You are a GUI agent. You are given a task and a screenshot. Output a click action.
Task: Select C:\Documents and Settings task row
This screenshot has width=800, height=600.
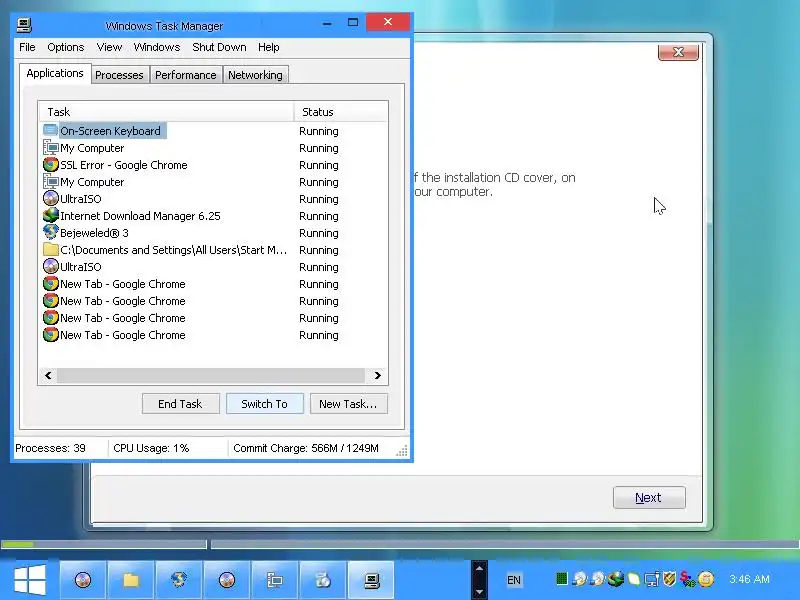[213, 249]
